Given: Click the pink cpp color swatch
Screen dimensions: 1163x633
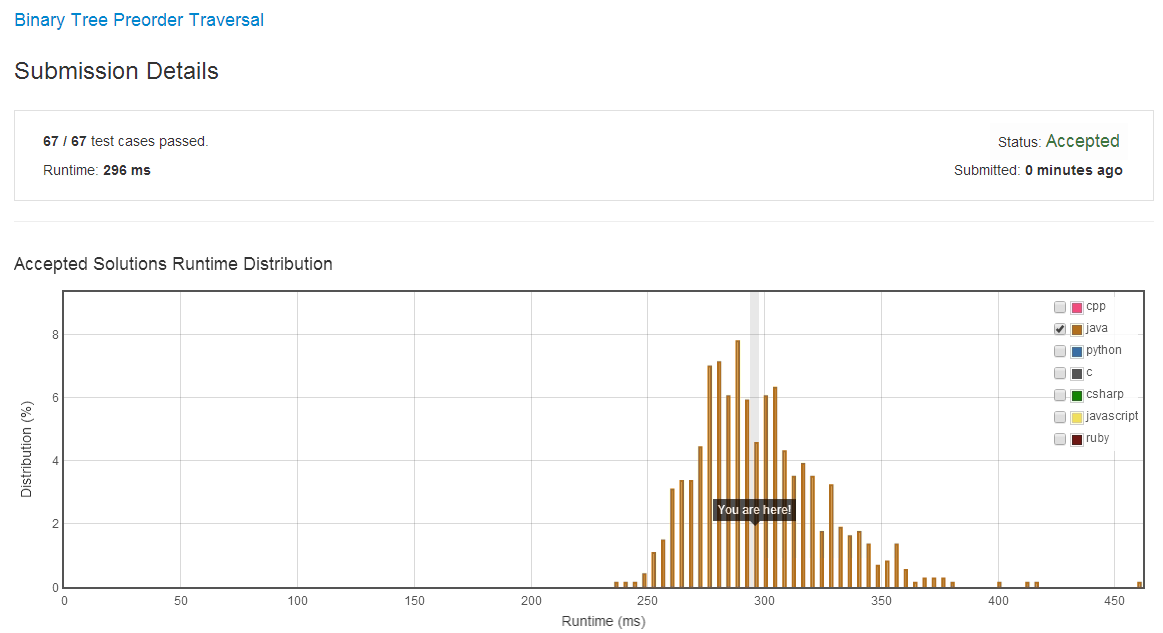Looking at the screenshot, I should coord(1077,307).
